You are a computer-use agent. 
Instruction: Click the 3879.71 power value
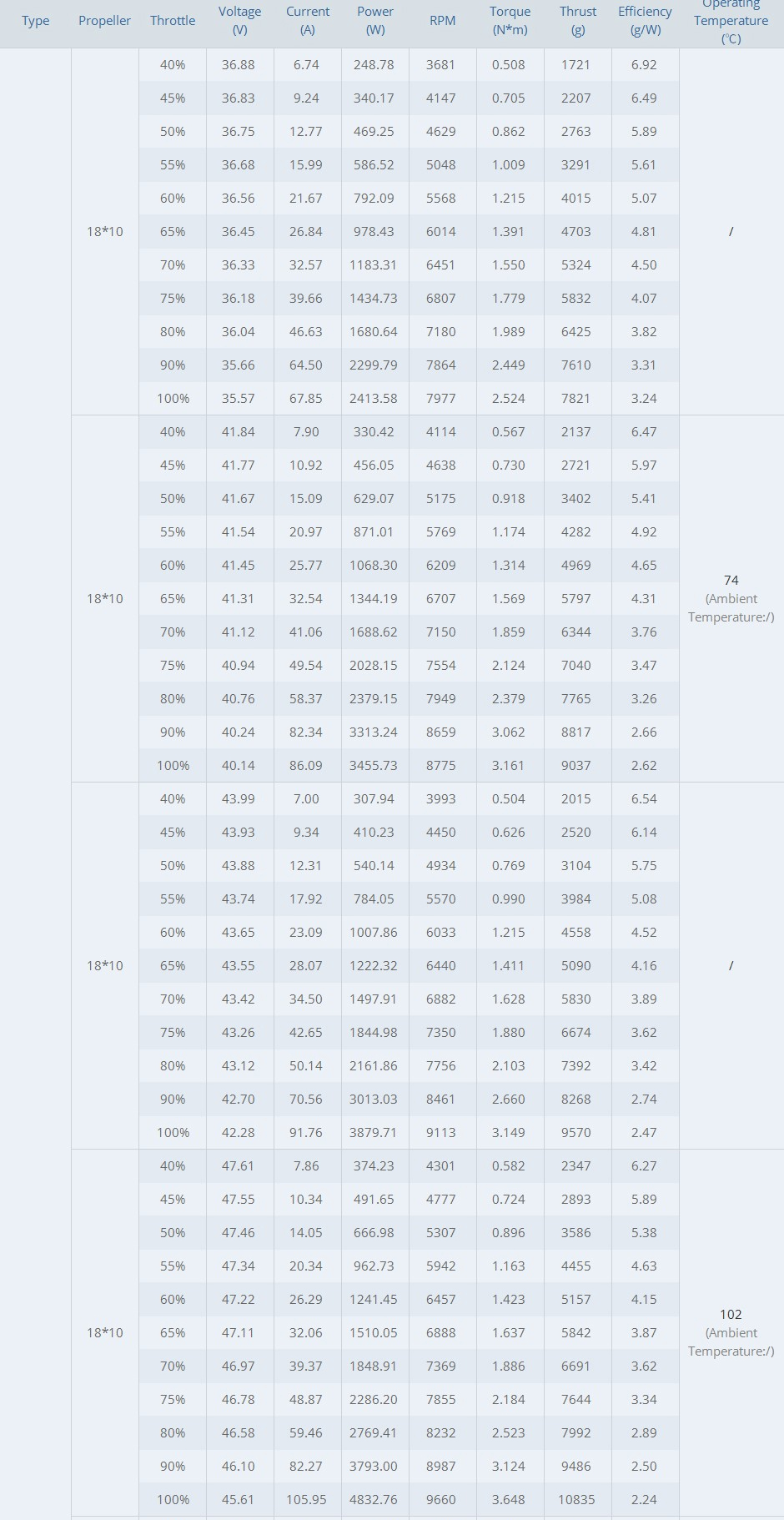point(374,1132)
